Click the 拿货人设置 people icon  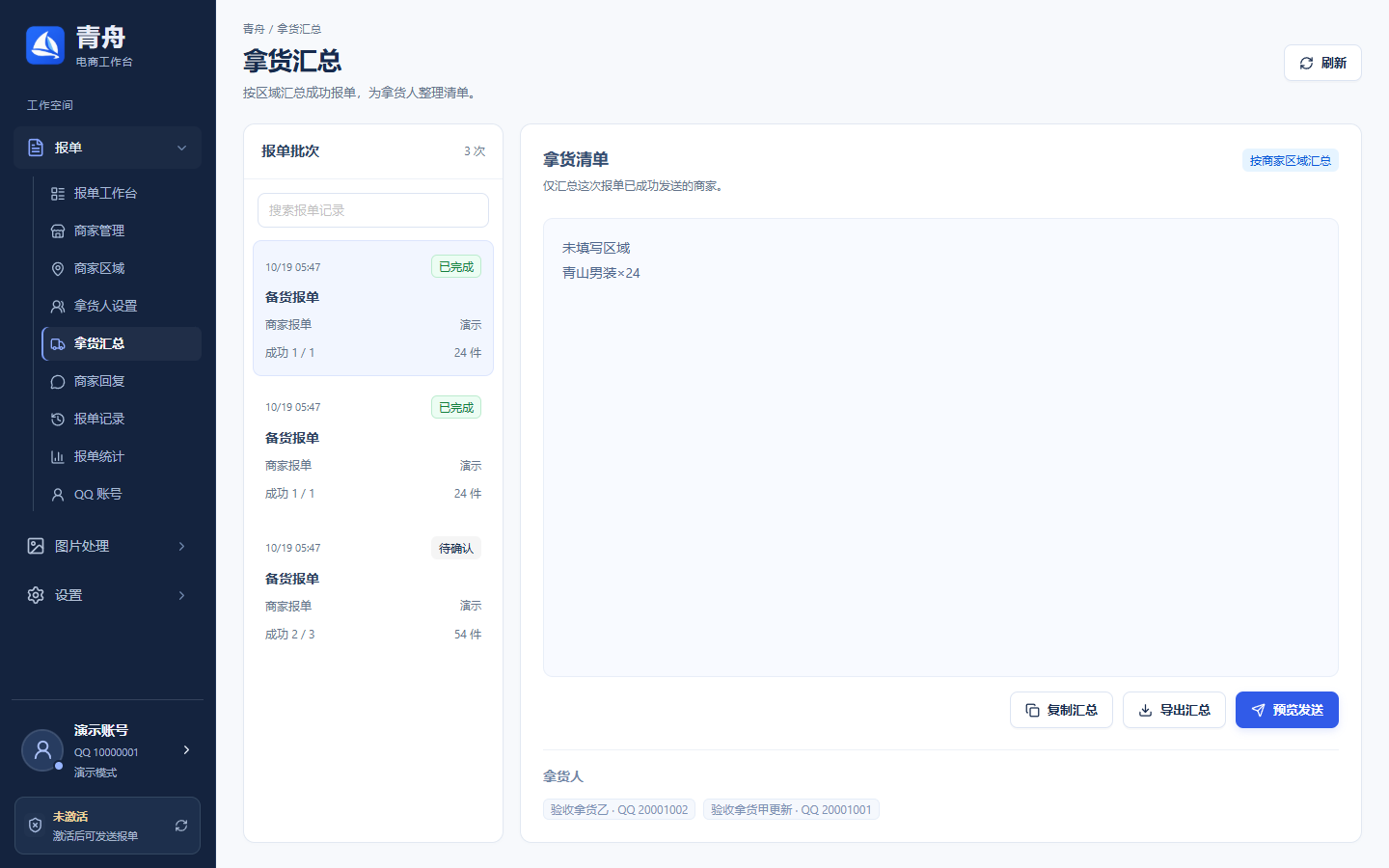[x=58, y=307]
